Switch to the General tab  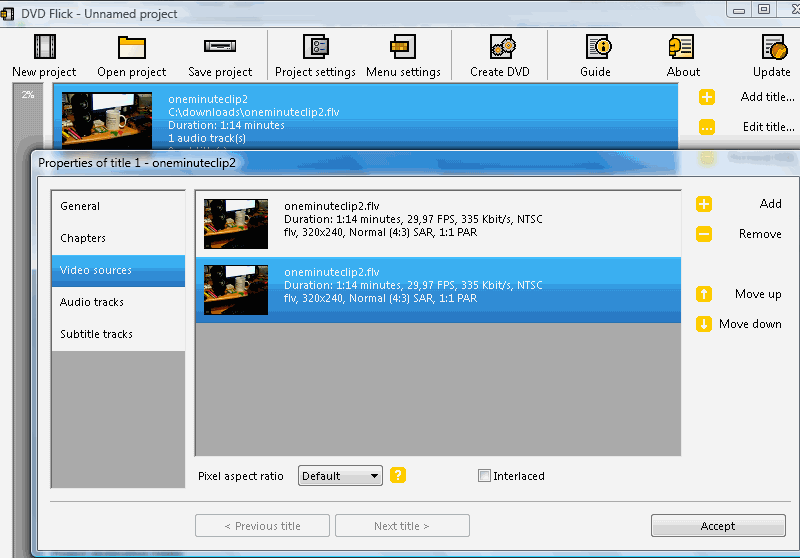118,207
